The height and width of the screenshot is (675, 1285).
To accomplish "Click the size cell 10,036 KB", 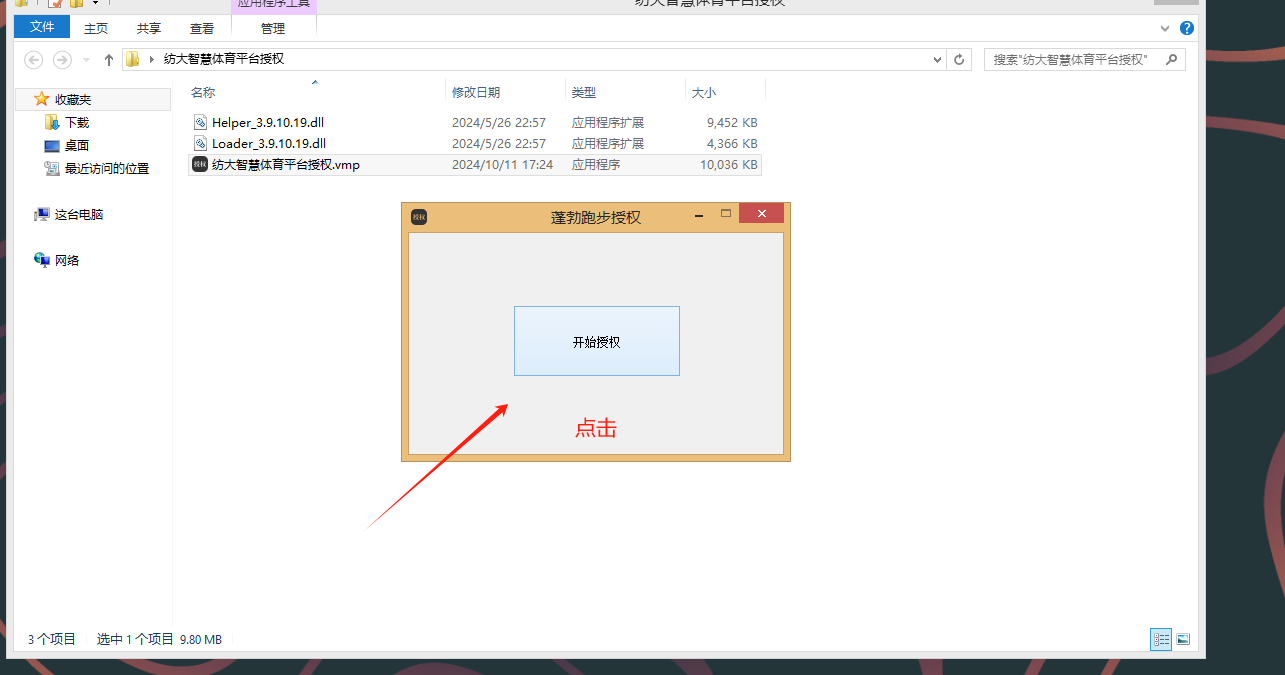I will 728,165.
